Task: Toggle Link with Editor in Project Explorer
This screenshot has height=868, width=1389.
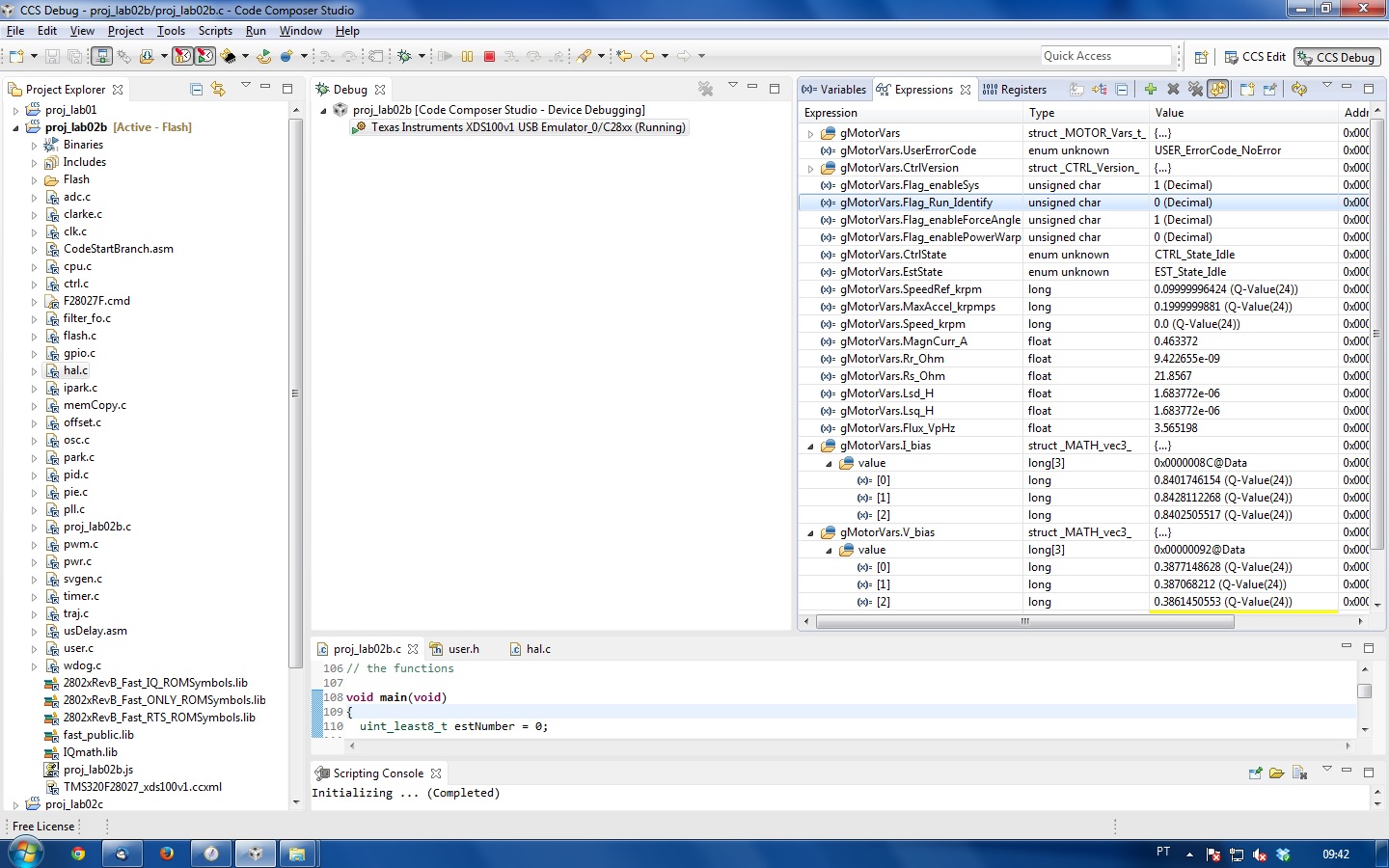Action: click(218, 89)
